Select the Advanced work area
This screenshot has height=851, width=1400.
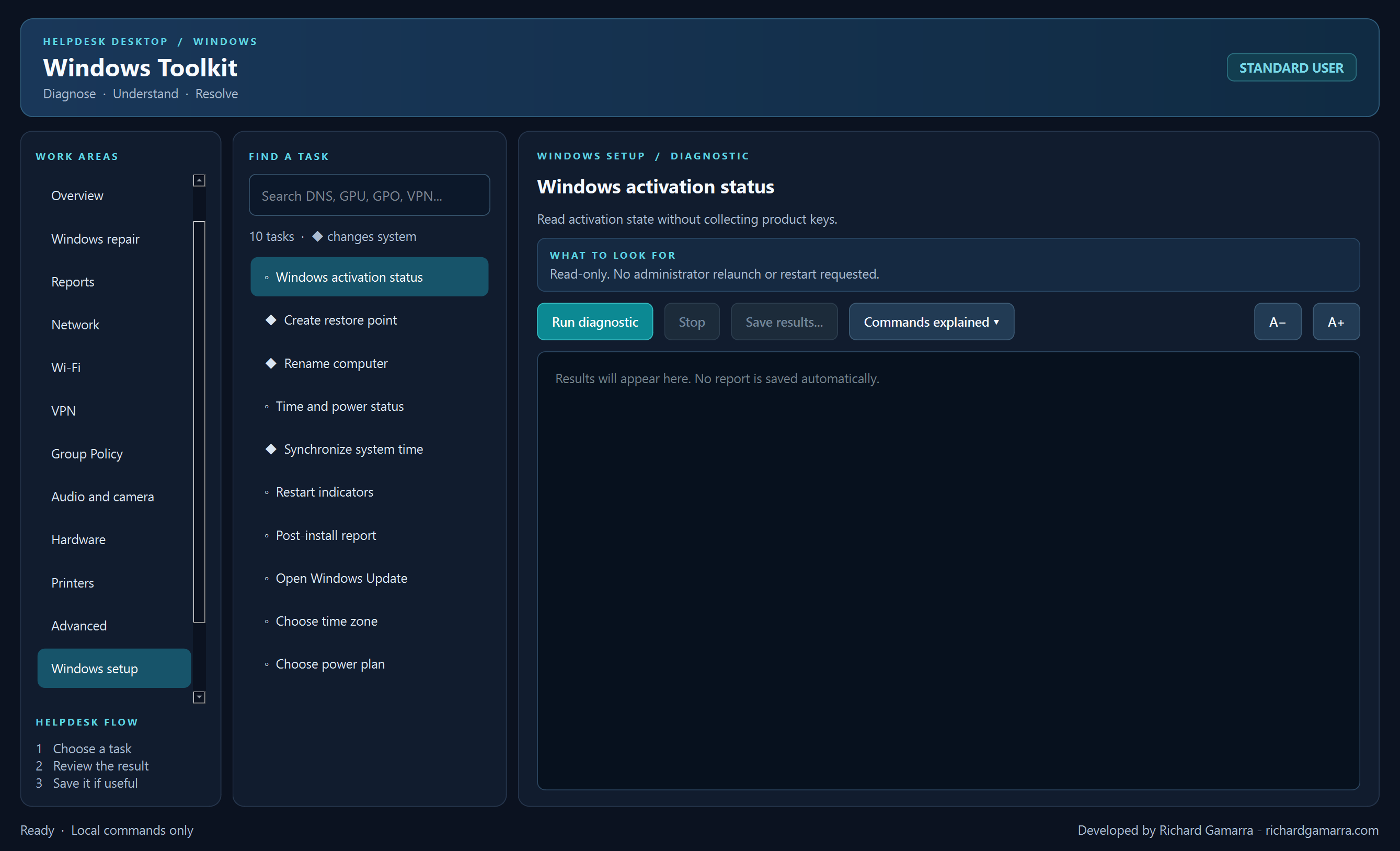[x=113, y=626]
